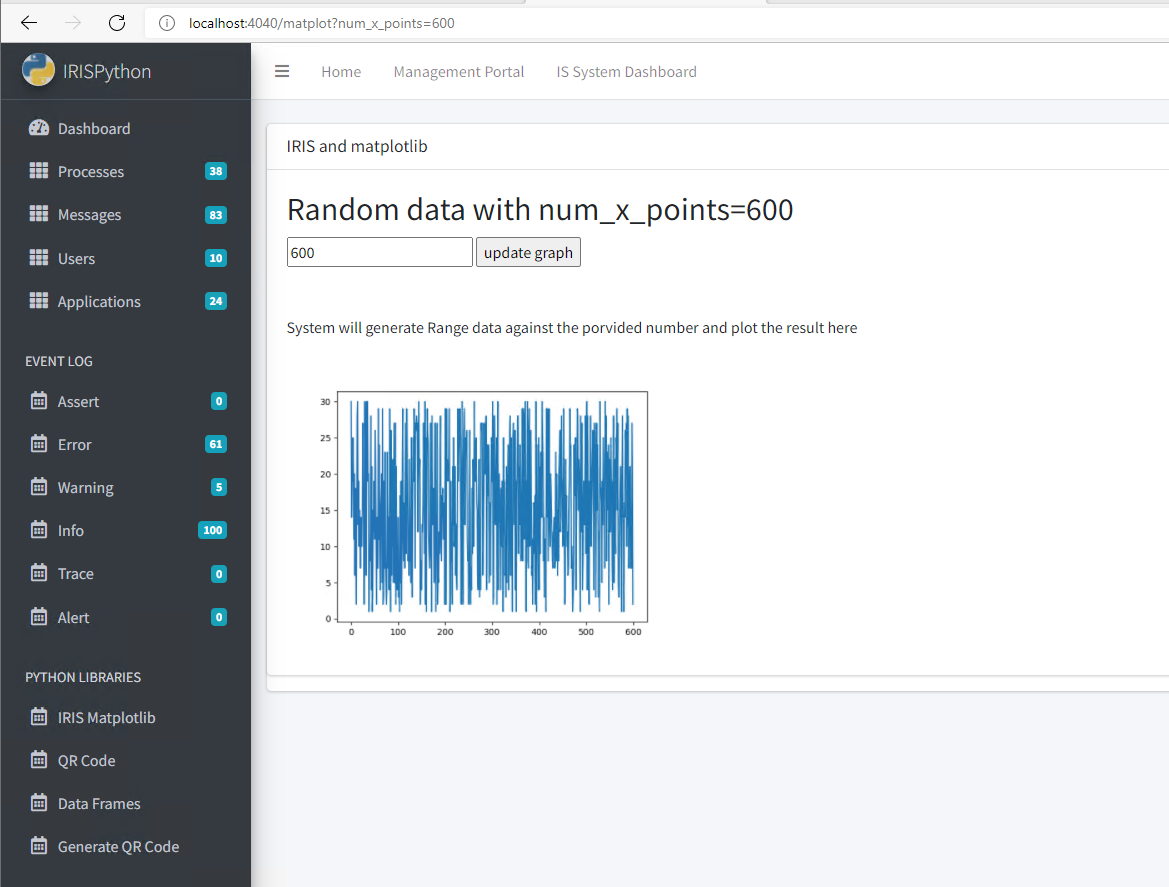
Task: Click the Processes grid icon
Action: click(x=39, y=171)
